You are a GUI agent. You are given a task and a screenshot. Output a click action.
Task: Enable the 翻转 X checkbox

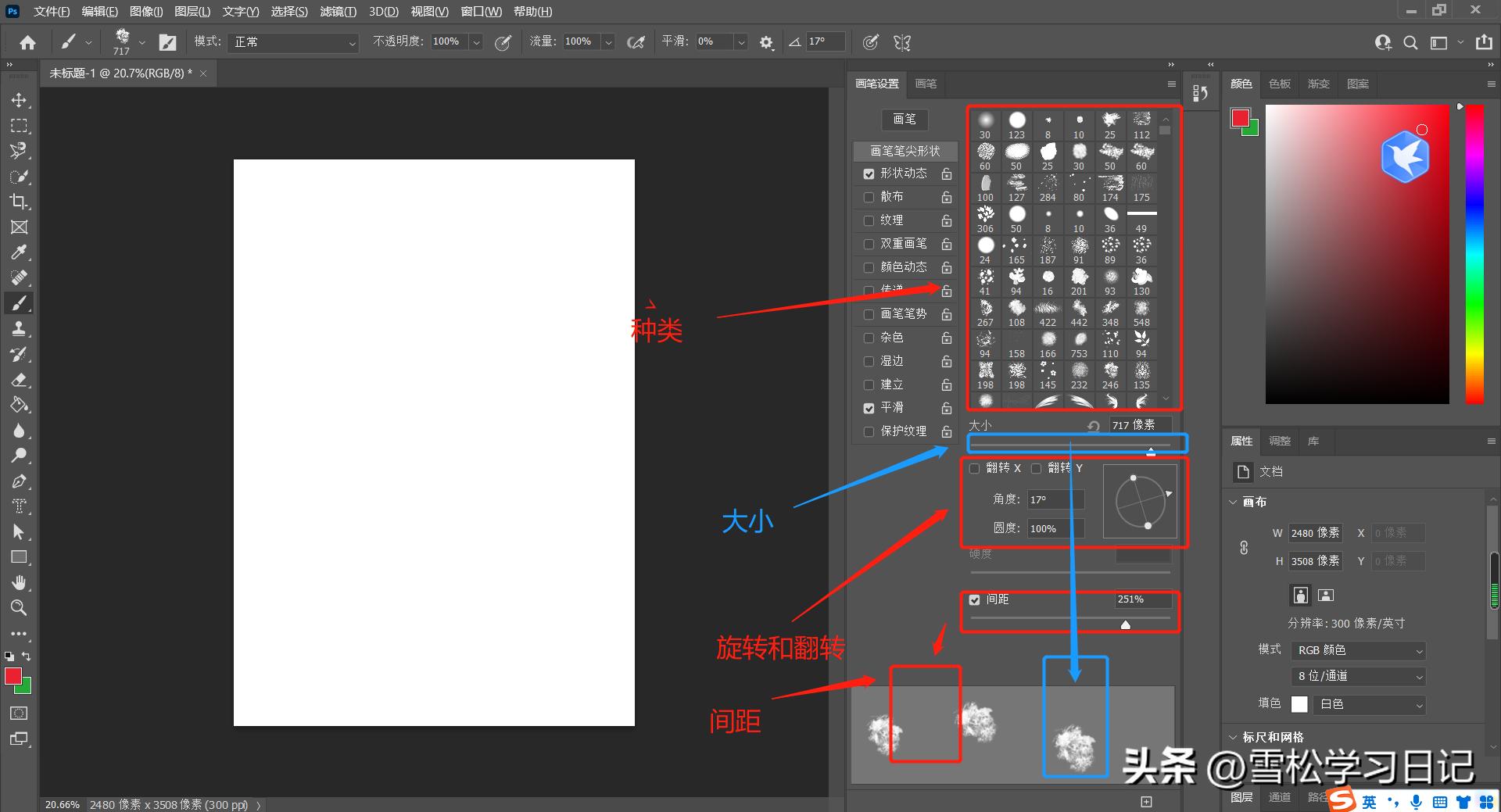tap(974, 468)
